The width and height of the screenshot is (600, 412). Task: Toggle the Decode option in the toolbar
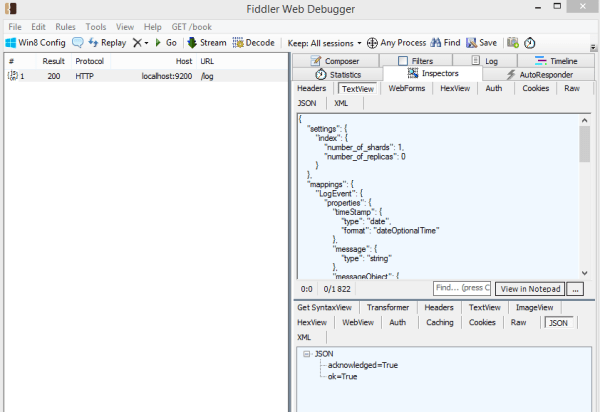[253, 43]
